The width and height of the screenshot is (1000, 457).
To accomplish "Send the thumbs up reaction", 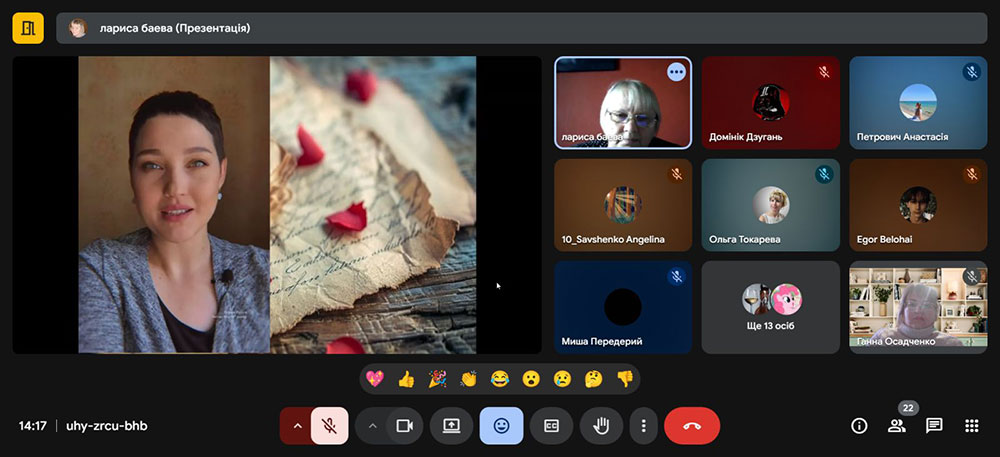I will [x=406, y=379].
